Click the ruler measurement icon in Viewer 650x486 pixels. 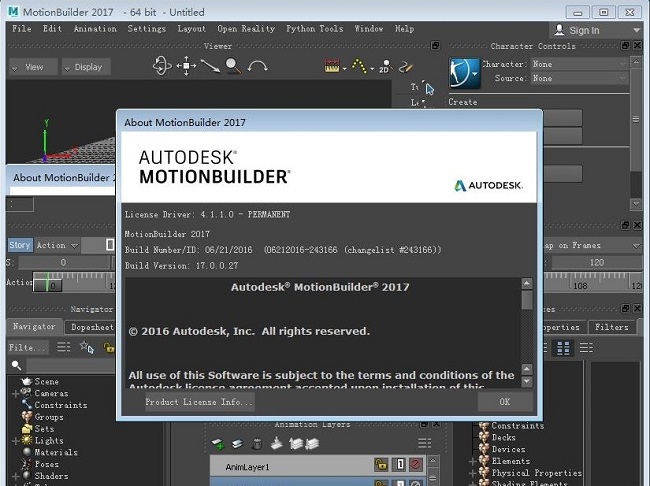pos(332,66)
